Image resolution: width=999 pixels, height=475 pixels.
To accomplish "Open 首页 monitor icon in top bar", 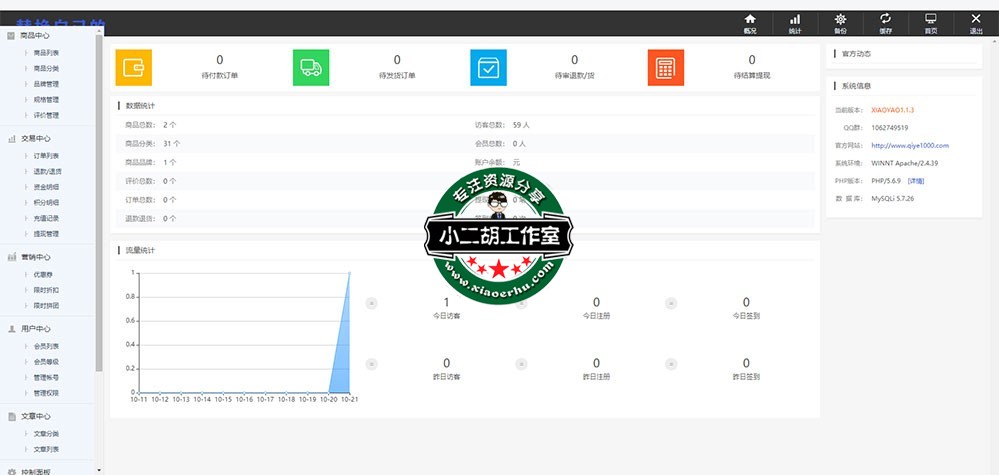I will [931, 20].
